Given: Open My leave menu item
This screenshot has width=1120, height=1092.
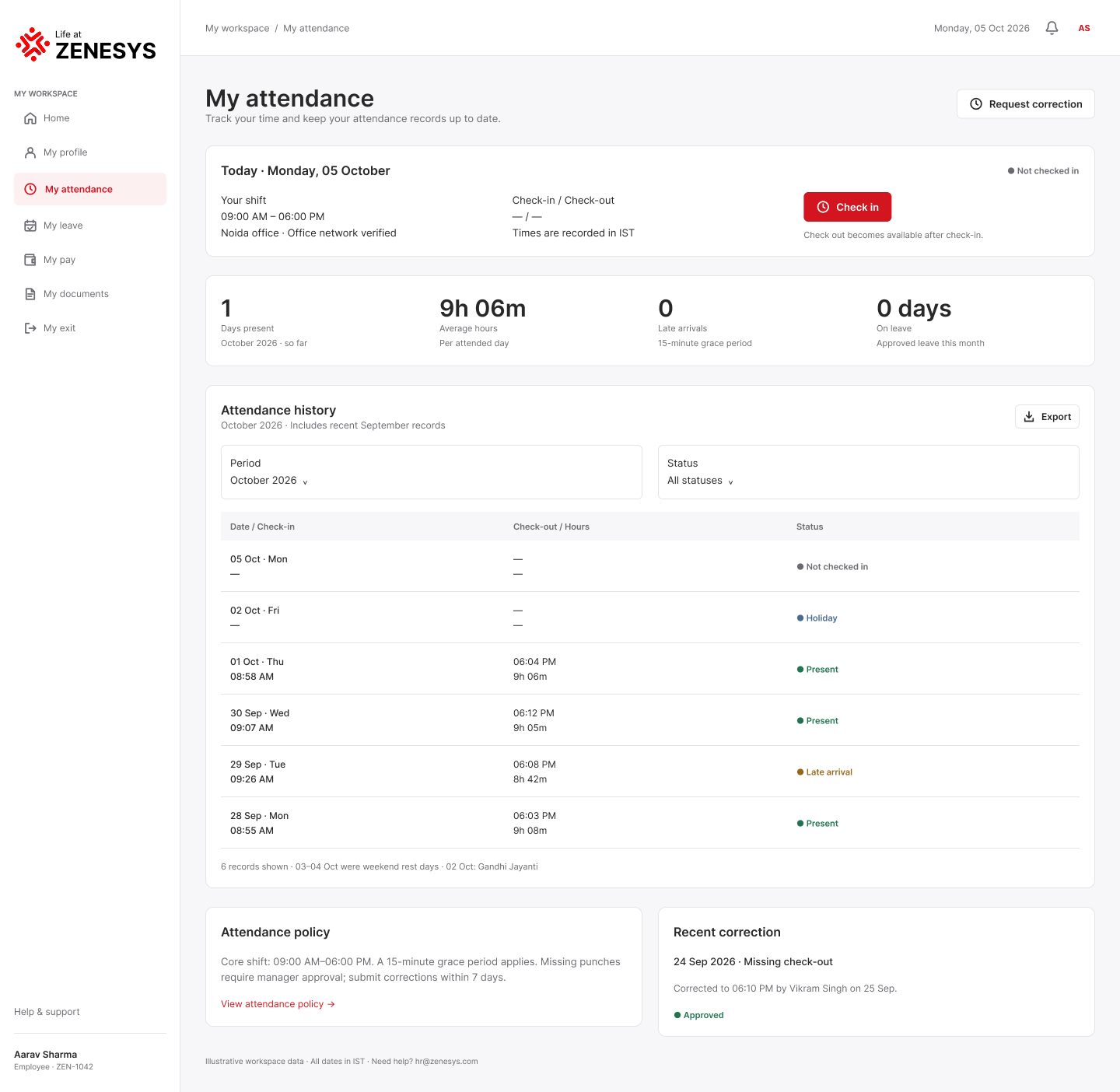Looking at the screenshot, I should (x=90, y=226).
